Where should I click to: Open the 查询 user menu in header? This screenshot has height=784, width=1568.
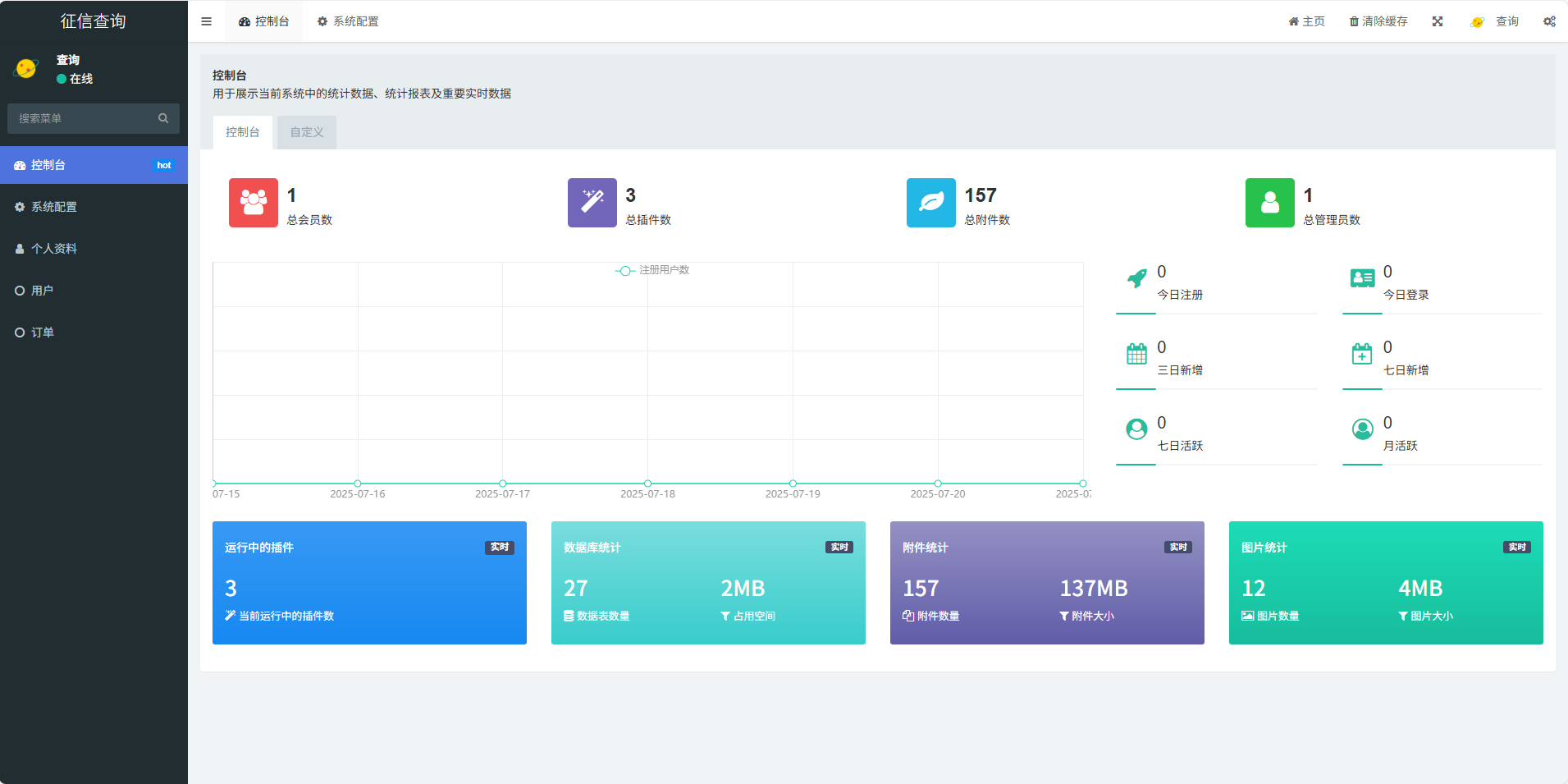pyautogui.click(x=1495, y=21)
